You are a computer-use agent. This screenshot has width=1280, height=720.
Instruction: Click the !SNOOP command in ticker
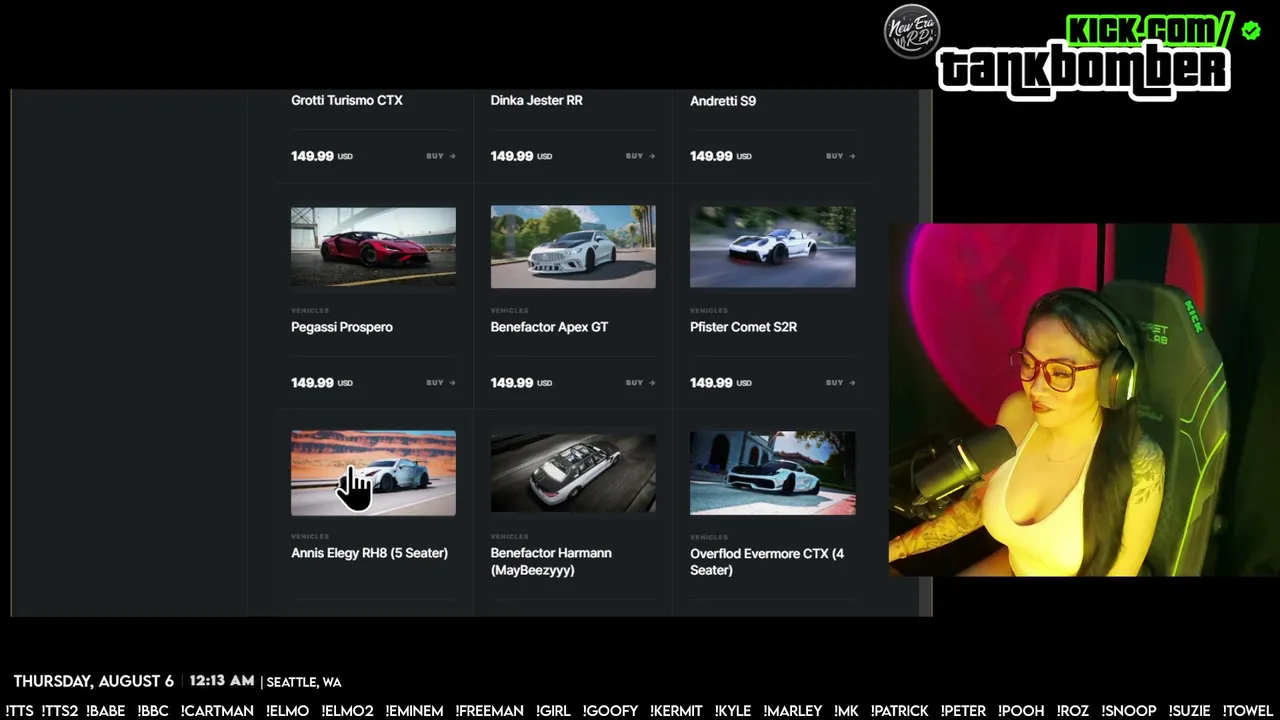pos(1129,711)
